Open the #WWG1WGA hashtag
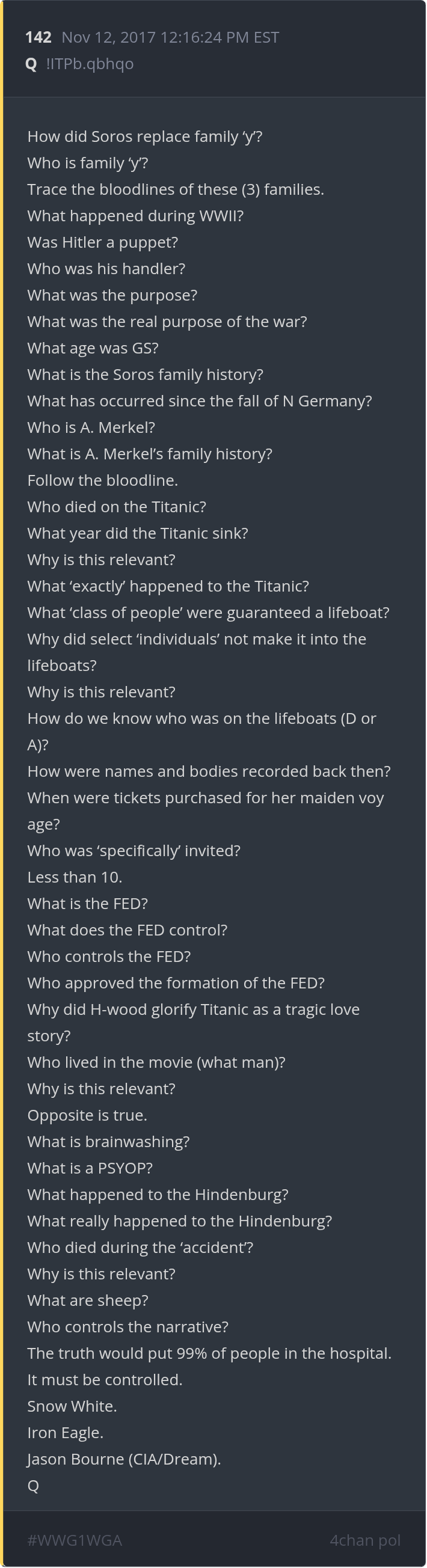 point(75,1539)
